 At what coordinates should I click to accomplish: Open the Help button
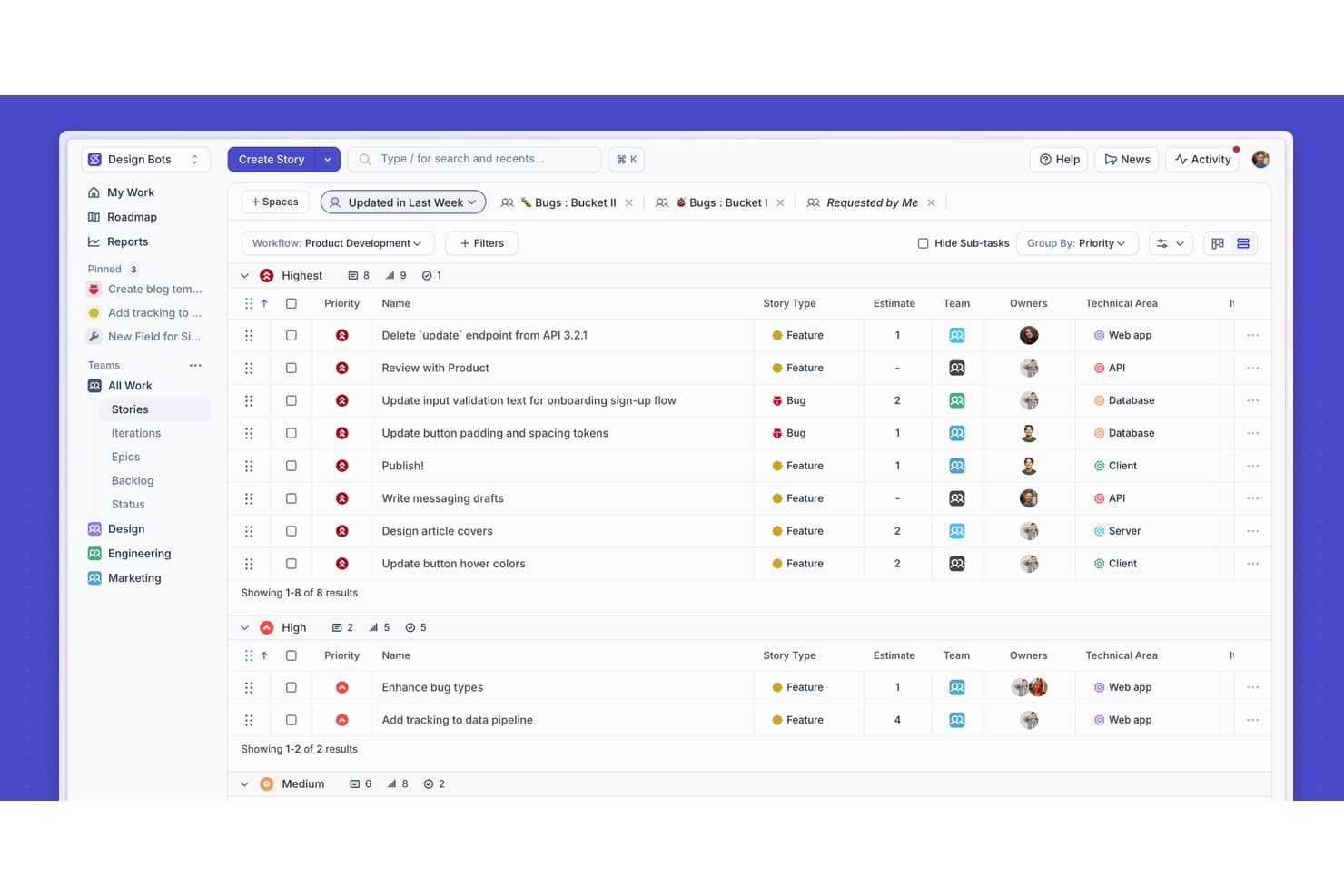pos(1059,159)
